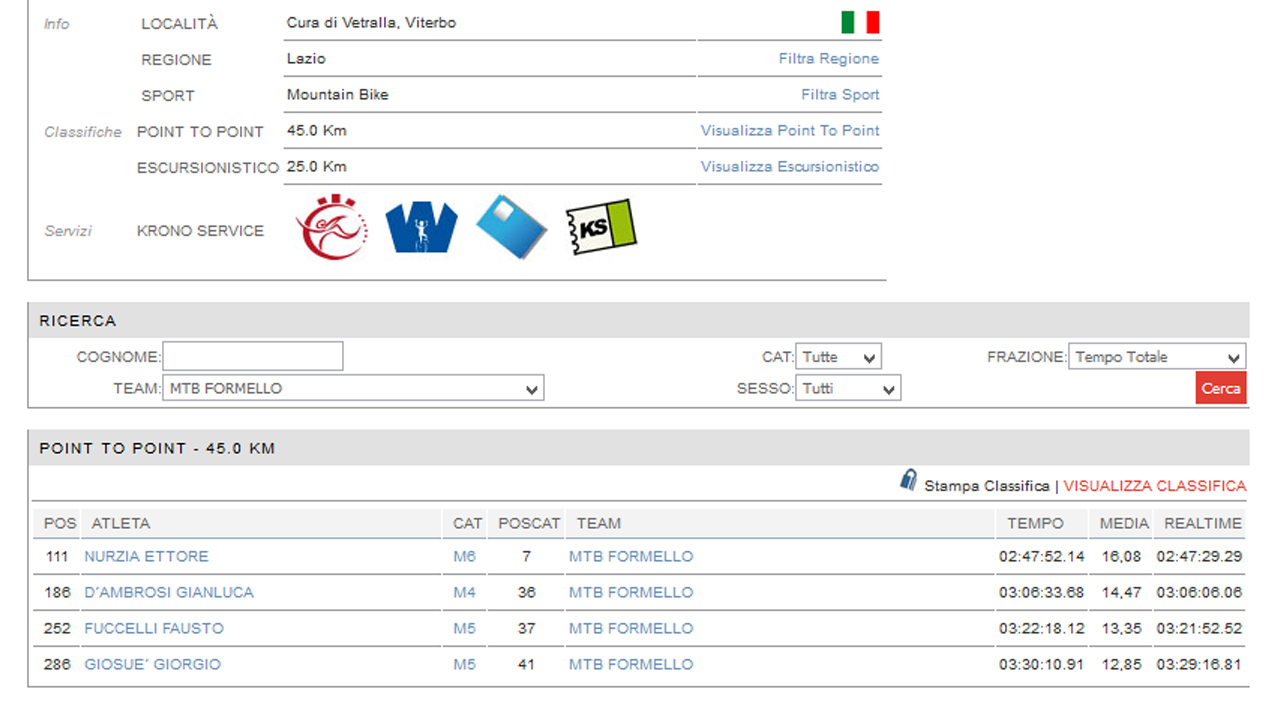Open the CAT category dropdown
This screenshot has width=1280, height=708.
click(838, 357)
